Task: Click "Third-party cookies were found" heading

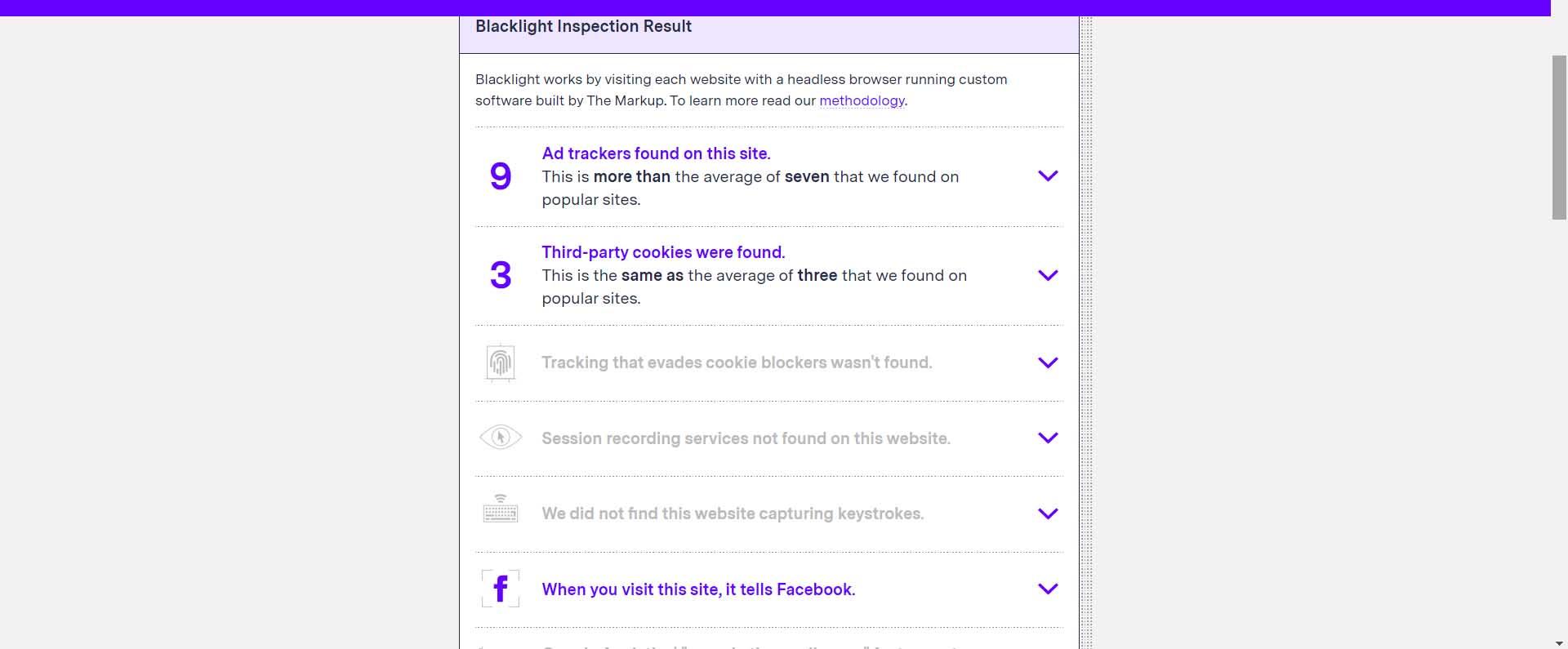Action: click(x=663, y=252)
